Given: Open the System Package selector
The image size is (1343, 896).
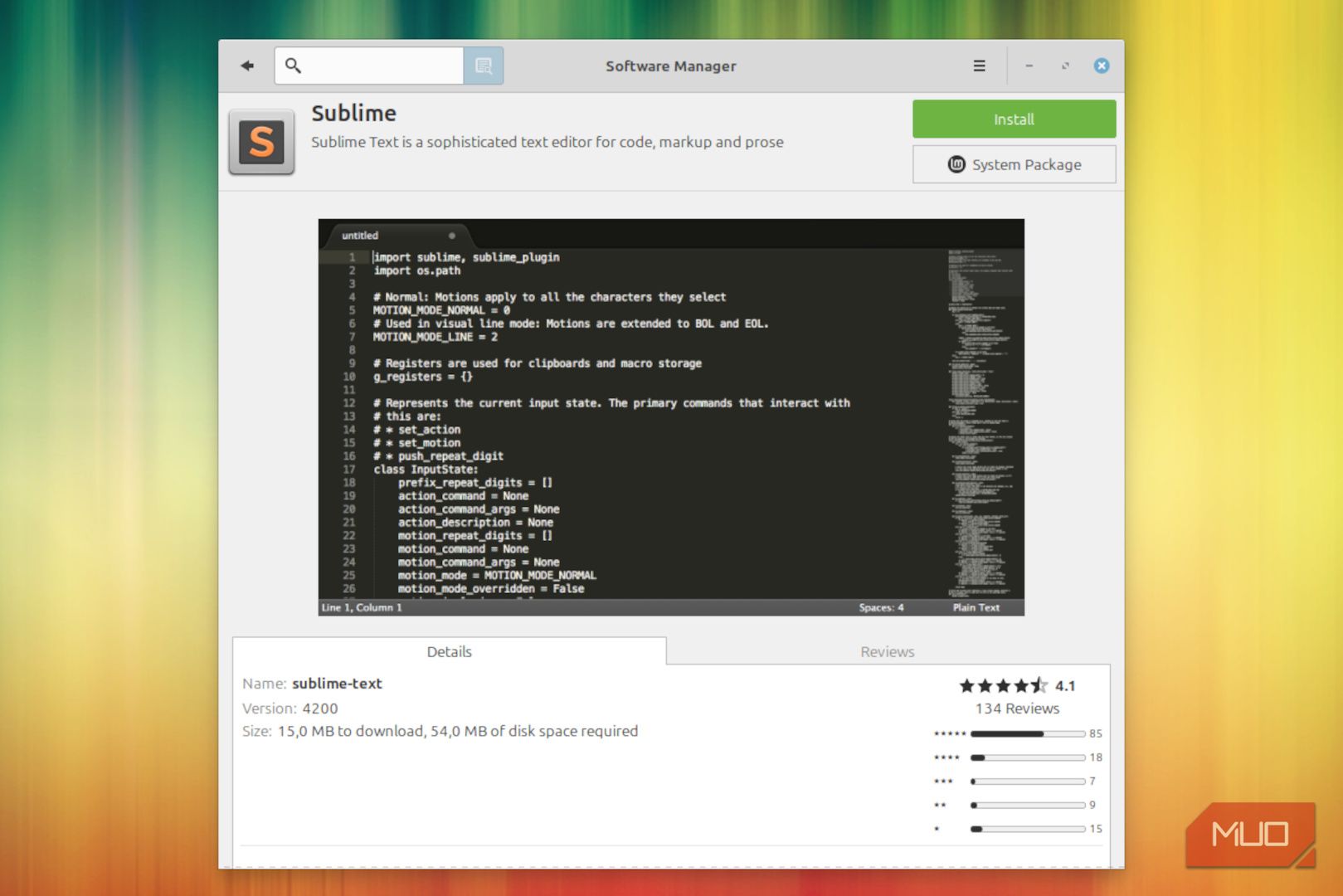Looking at the screenshot, I should 1014,164.
